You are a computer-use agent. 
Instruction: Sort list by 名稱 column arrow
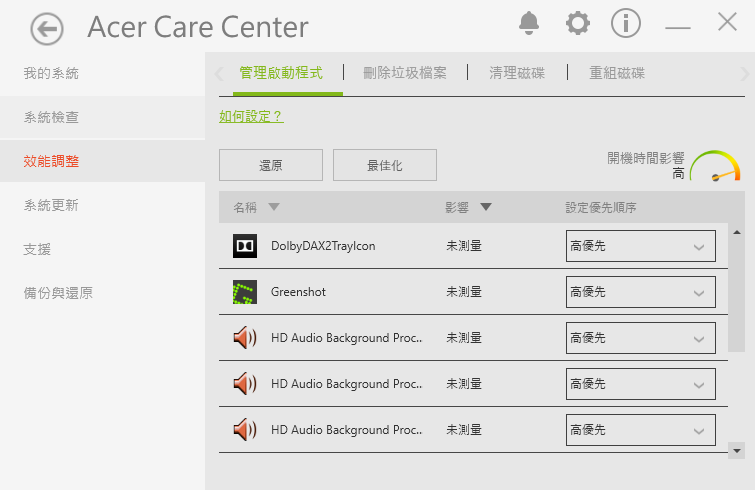pyautogui.click(x=274, y=208)
